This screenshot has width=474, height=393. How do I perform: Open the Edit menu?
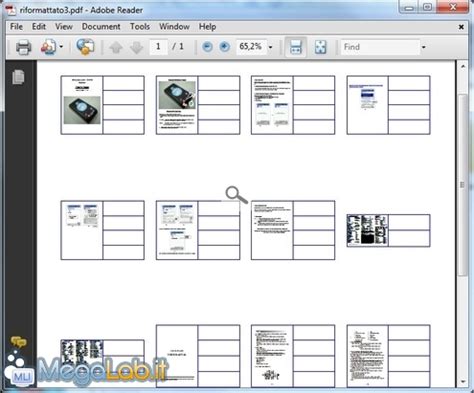39,27
